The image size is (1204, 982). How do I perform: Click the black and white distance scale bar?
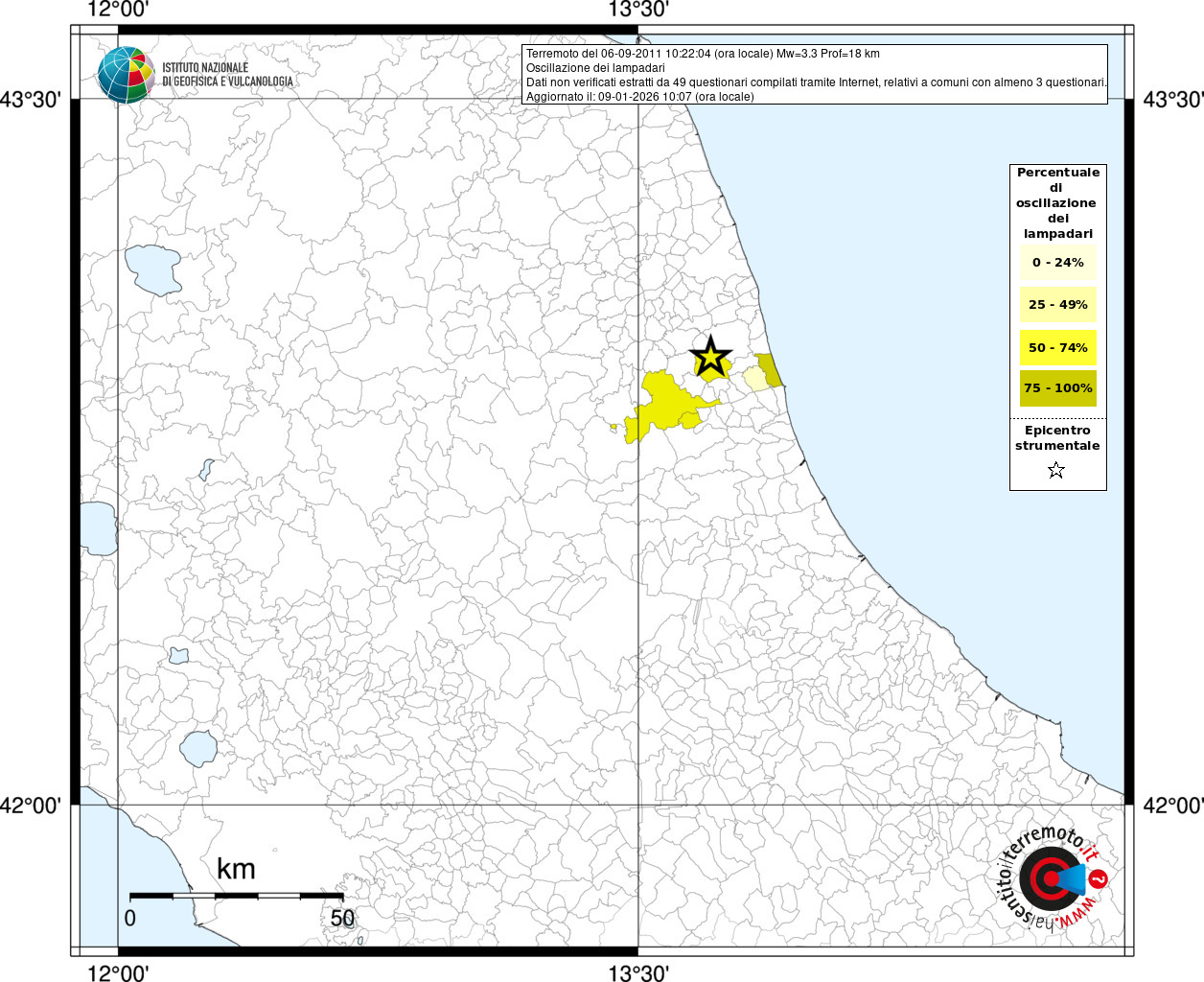coord(237,896)
